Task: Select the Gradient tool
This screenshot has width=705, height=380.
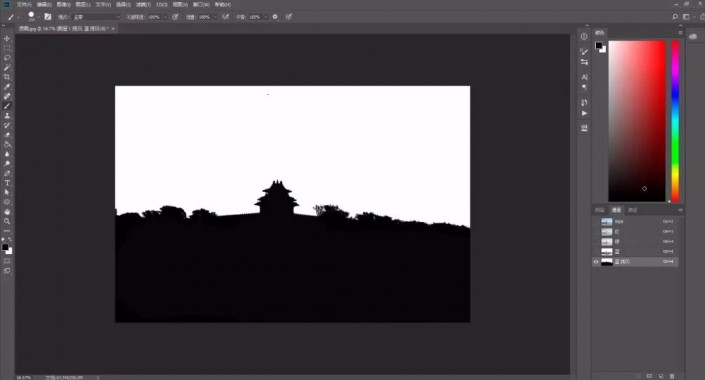Action: (x=7, y=144)
